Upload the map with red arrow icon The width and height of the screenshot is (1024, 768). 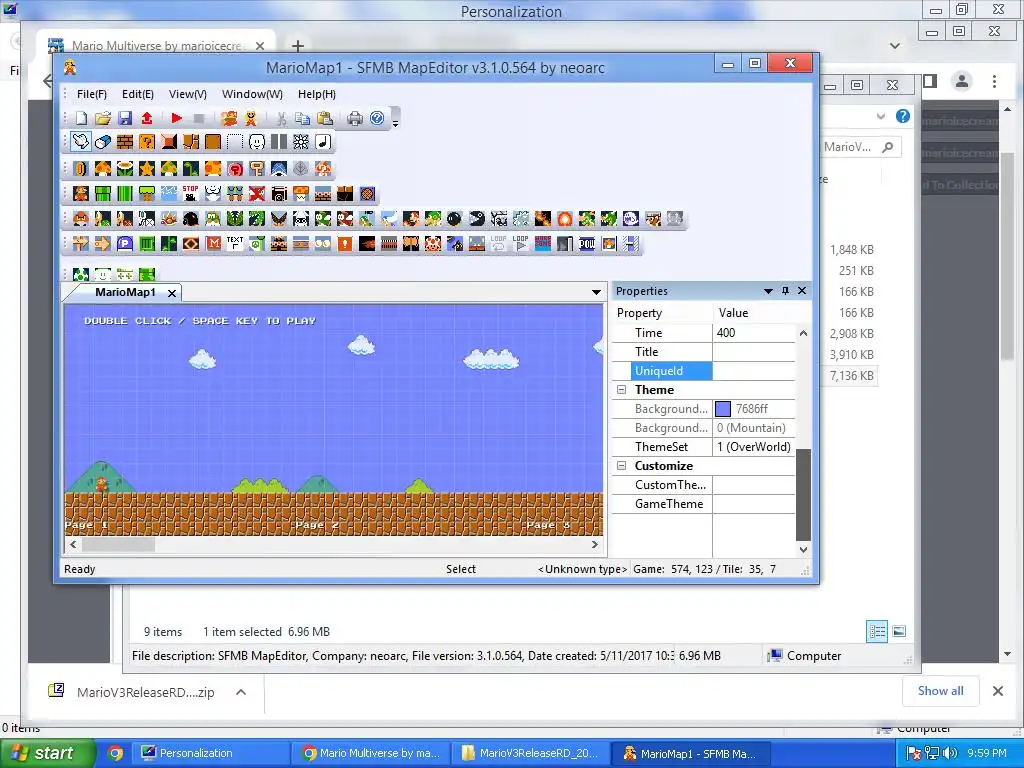pos(147,118)
